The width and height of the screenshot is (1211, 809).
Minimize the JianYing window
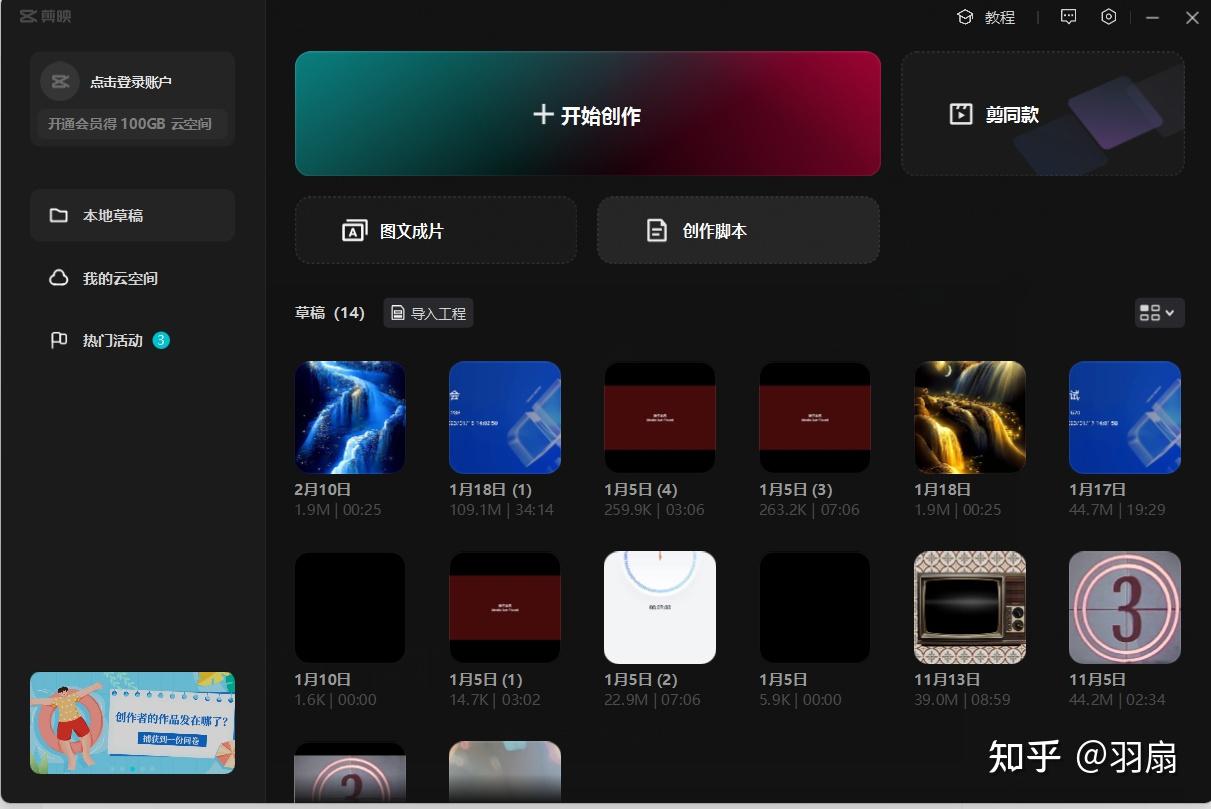point(1153,17)
